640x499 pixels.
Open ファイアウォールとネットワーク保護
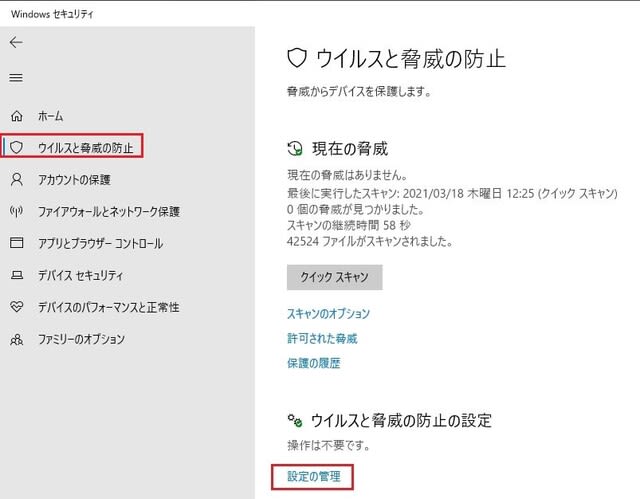(109, 211)
